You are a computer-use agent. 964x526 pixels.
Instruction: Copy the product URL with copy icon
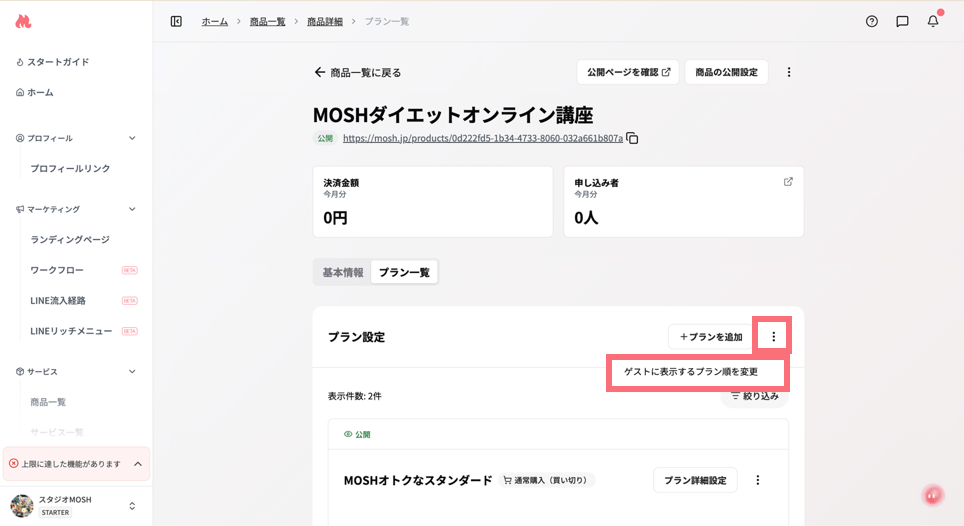pyautogui.click(x=633, y=138)
